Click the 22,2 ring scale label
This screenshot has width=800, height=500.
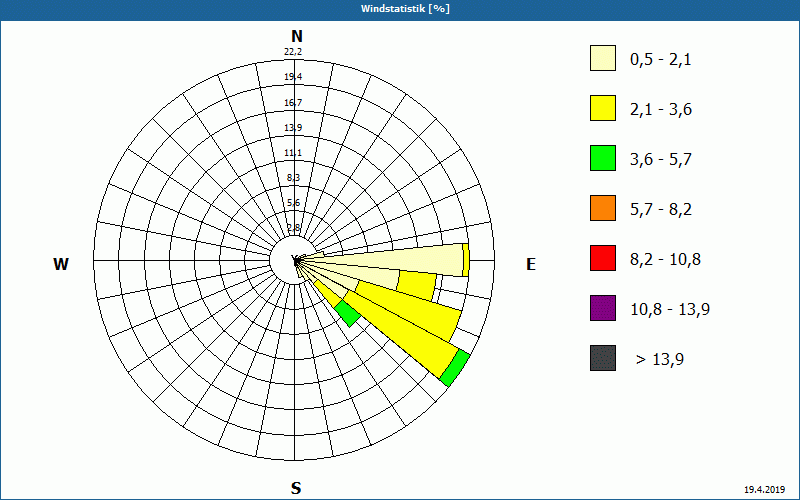click(293, 52)
